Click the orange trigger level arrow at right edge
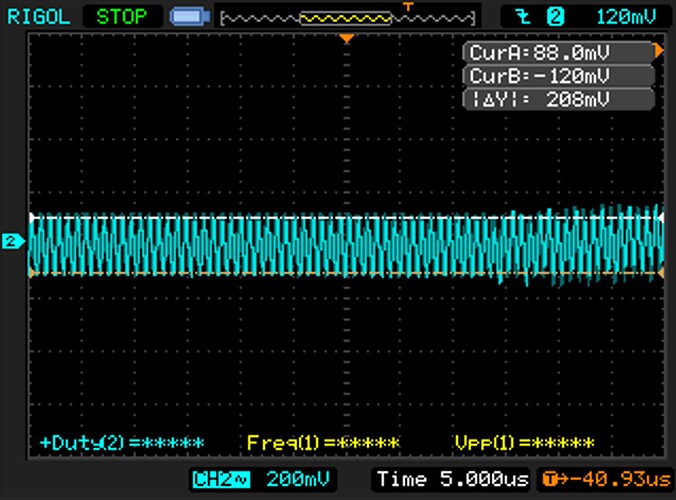Screen dimensions: 676x500 click(658, 49)
